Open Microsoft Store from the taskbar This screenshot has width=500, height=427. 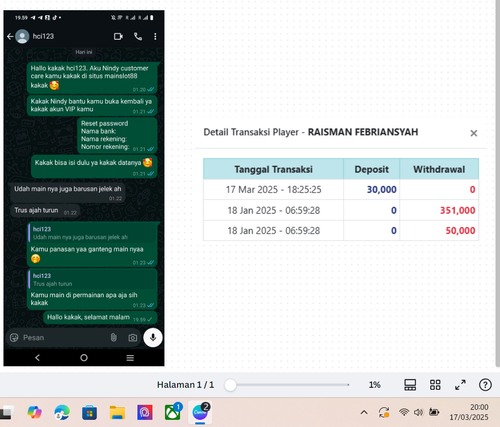coord(90,413)
